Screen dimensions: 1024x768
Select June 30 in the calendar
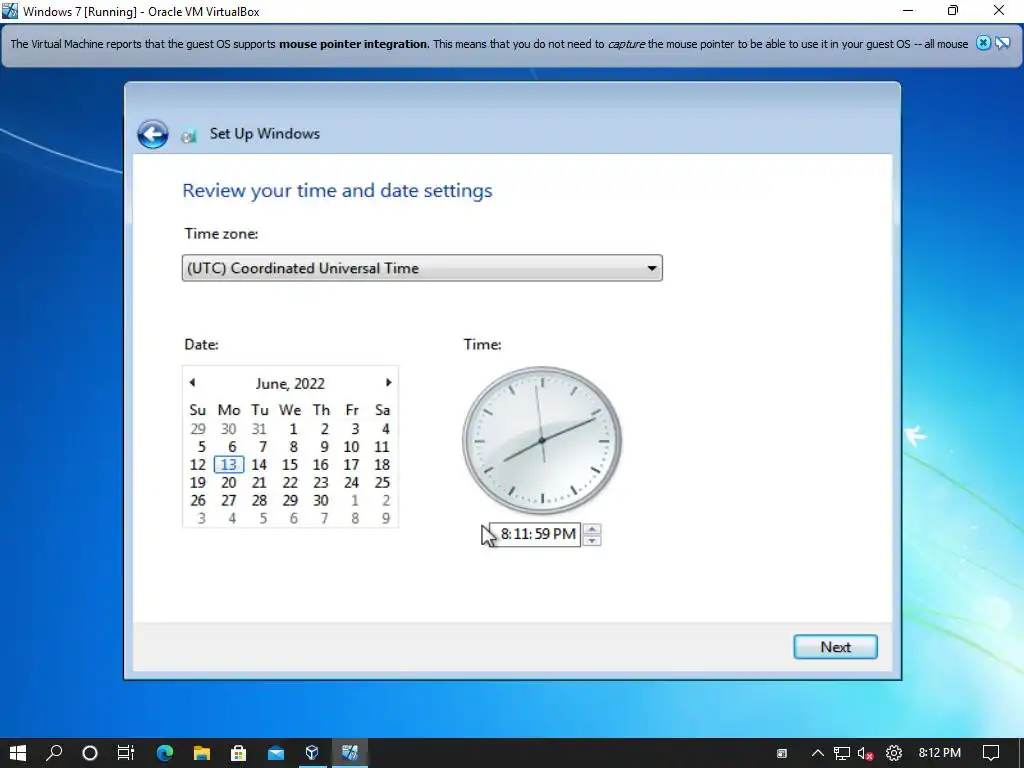[321, 500]
